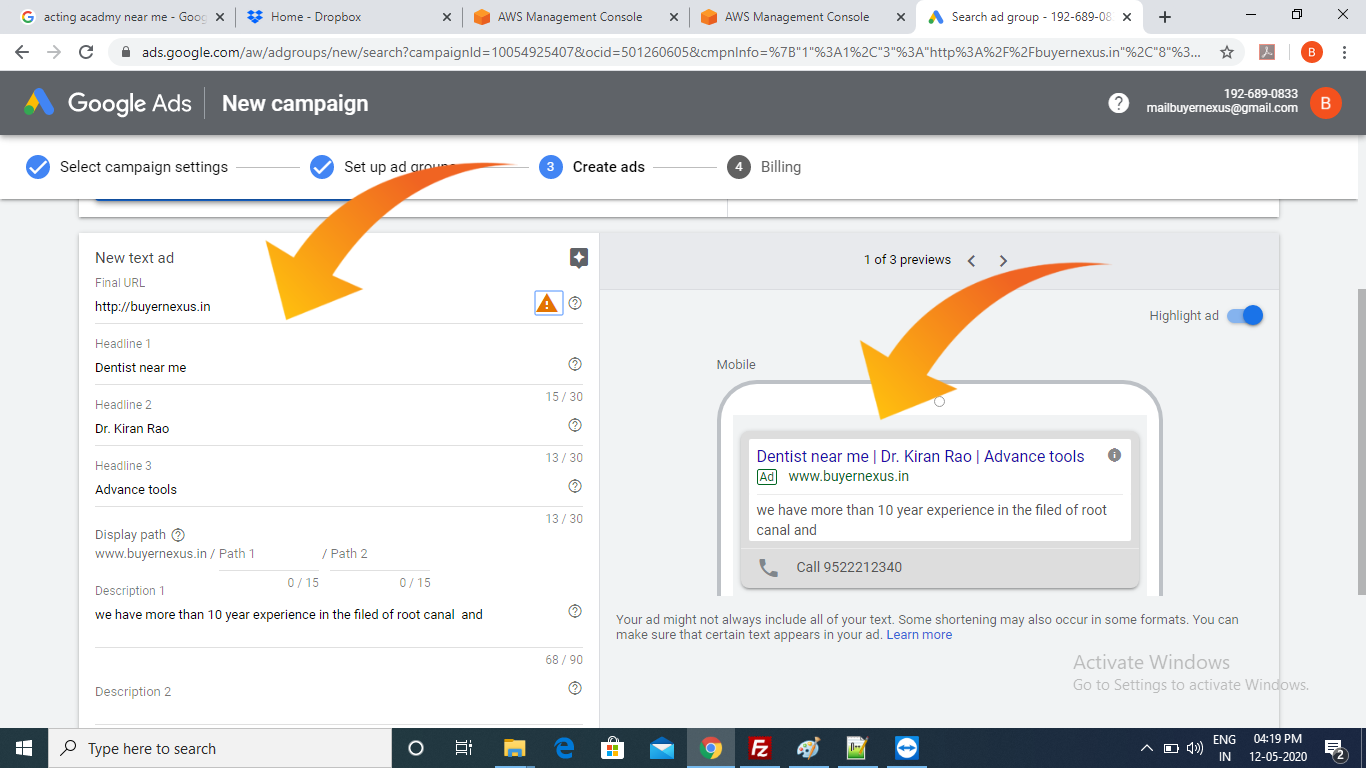Screen dimensions: 1366x768
Task: Edit the Description 1 text field
Action: tap(327, 615)
